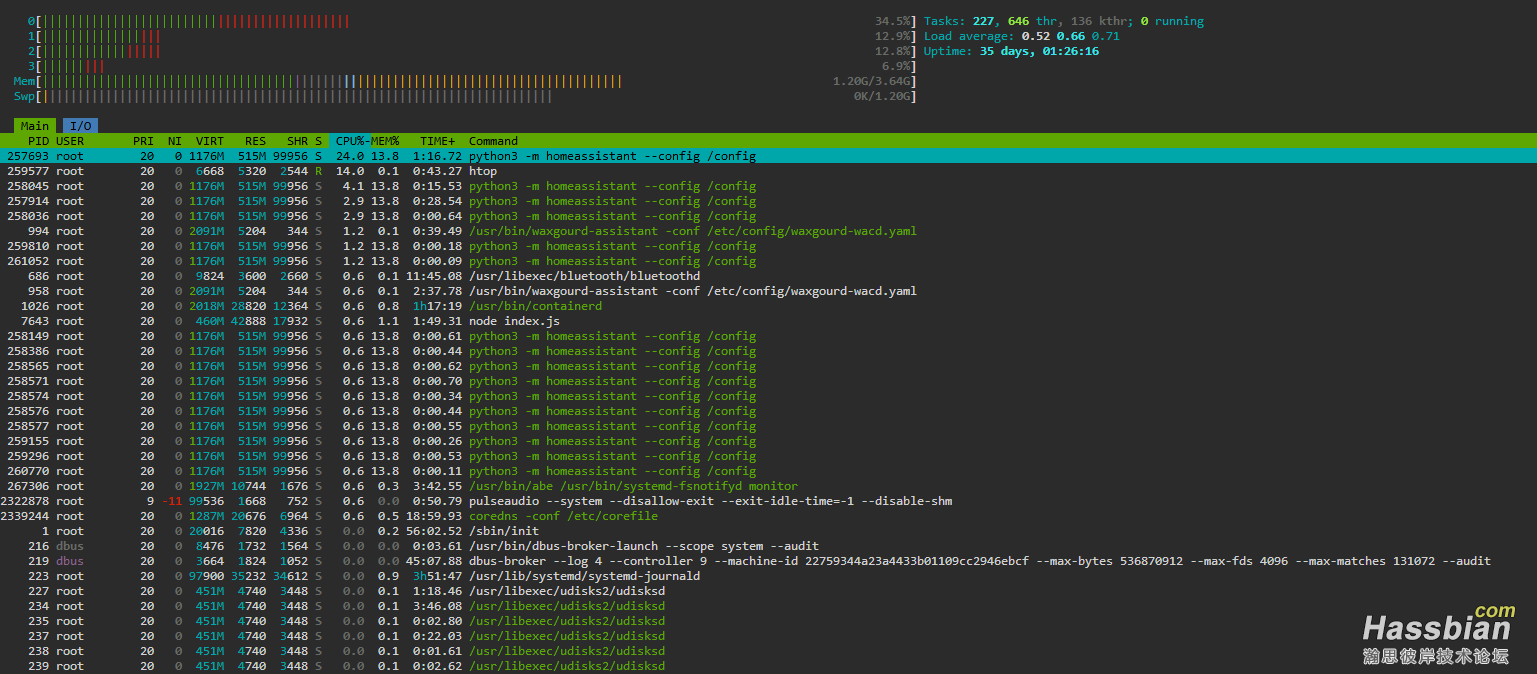Click the CPU 0 usage meter
This screenshot has height=674, width=1537.
point(471,21)
